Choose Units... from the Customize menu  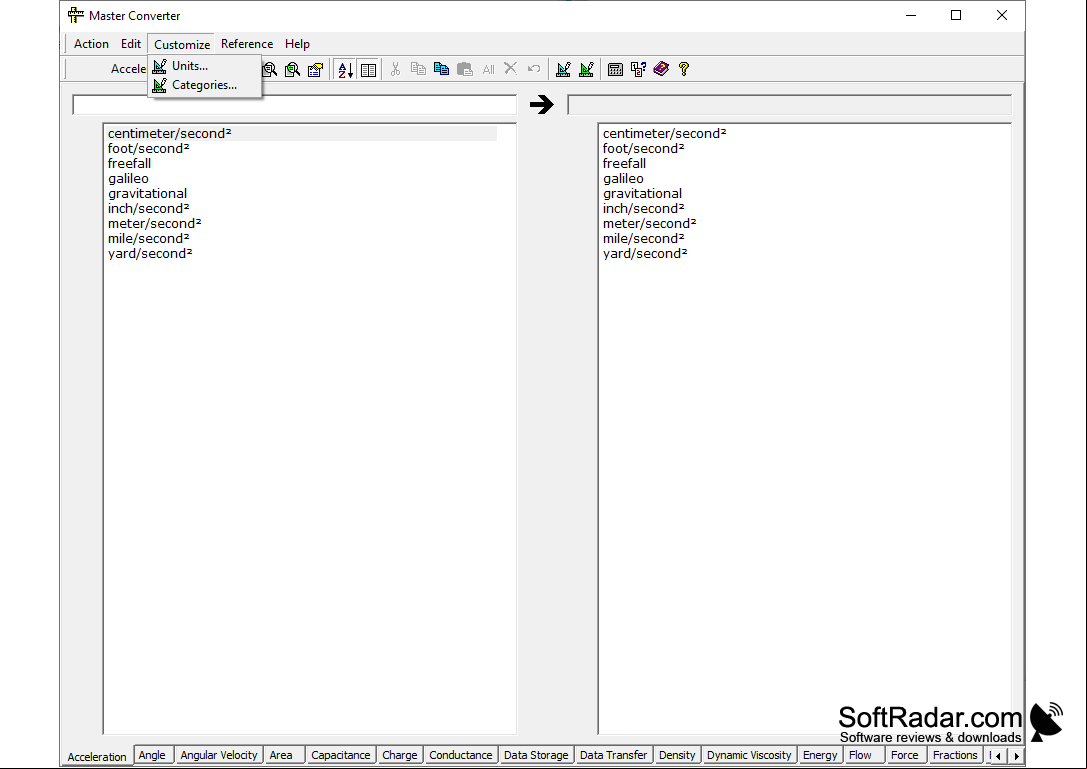click(x=205, y=66)
